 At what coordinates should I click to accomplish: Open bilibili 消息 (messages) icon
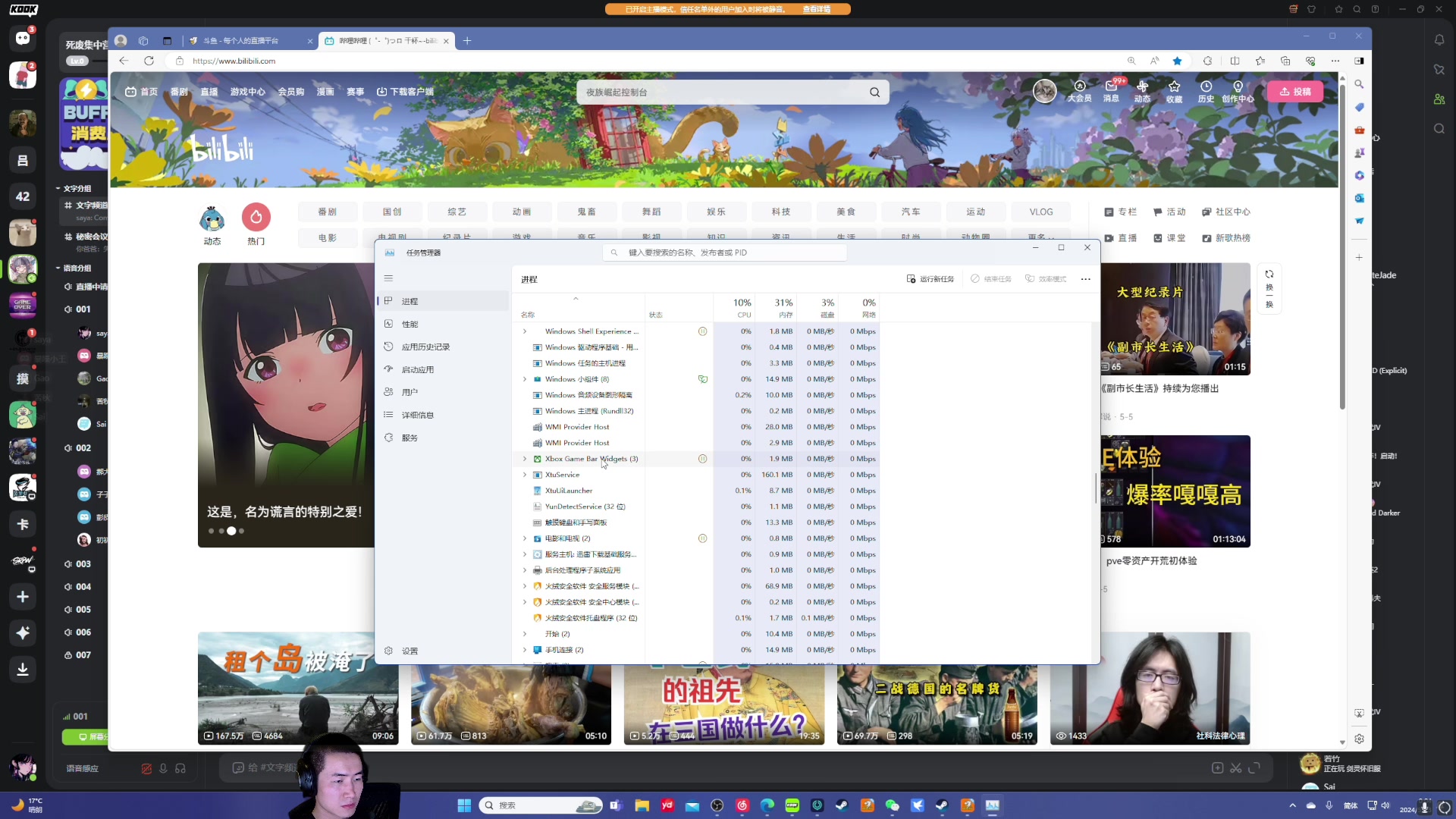(1111, 91)
